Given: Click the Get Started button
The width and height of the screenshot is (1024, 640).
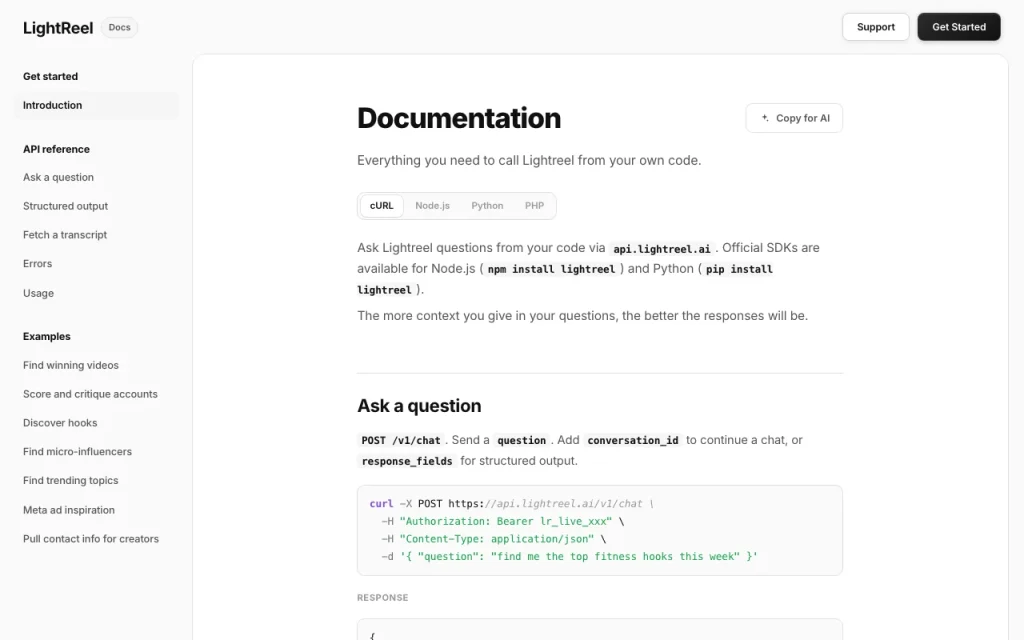Looking at the screenshot, I should pyautogui.click(x=959, y=27).
